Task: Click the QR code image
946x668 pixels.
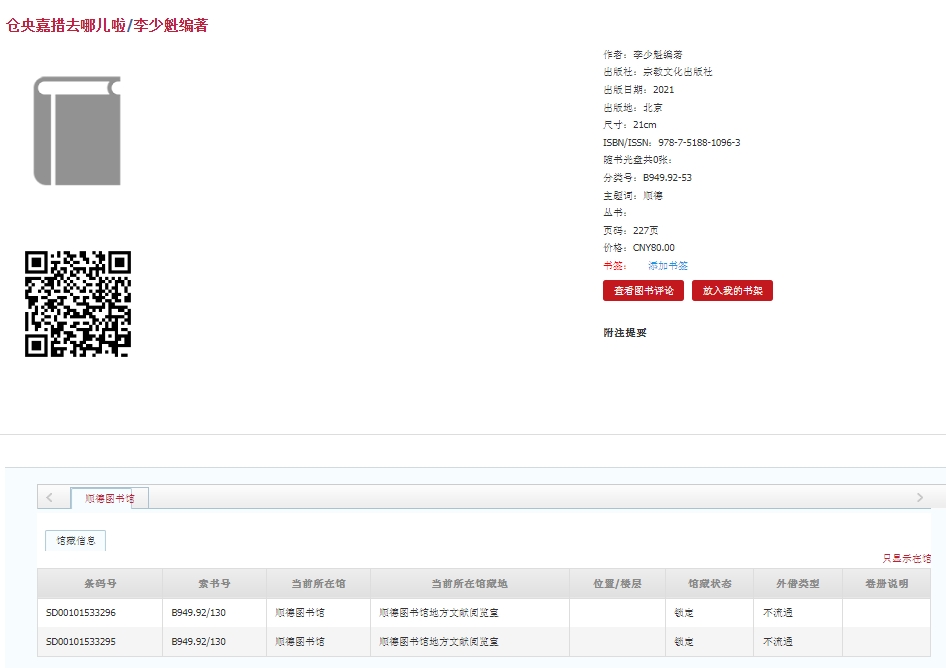Action: coord(78,304)
